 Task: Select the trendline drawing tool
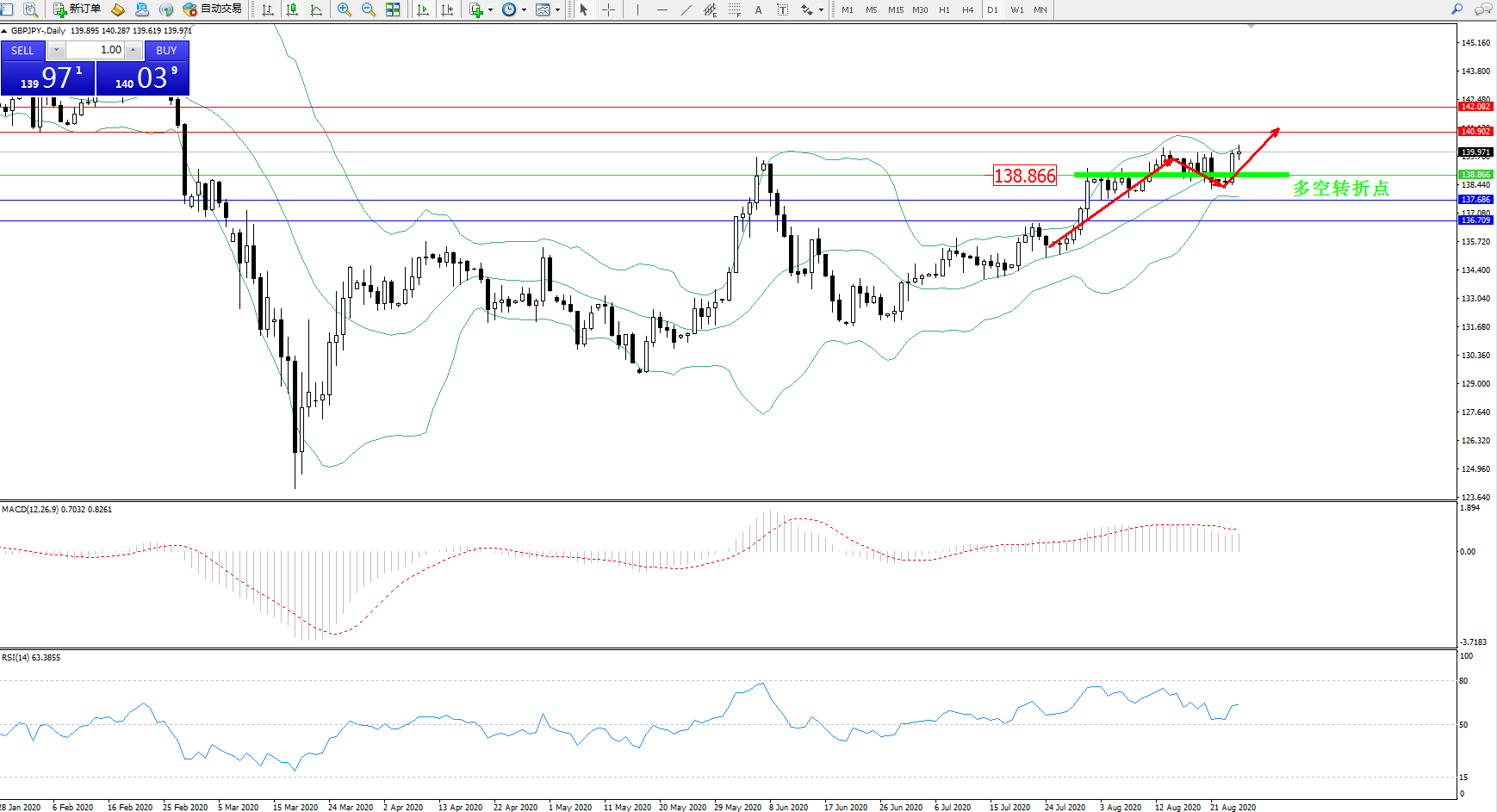686,9
